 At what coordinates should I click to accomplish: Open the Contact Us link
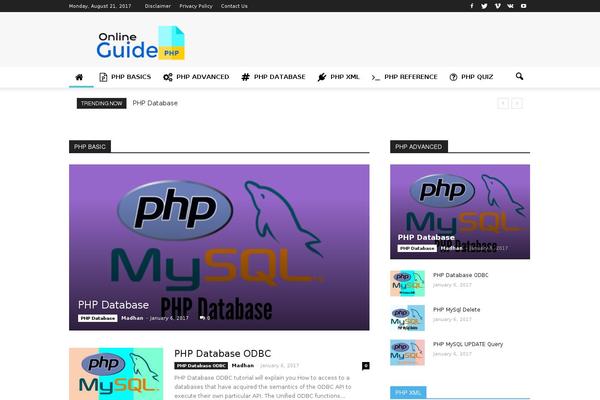click(234, 6)
